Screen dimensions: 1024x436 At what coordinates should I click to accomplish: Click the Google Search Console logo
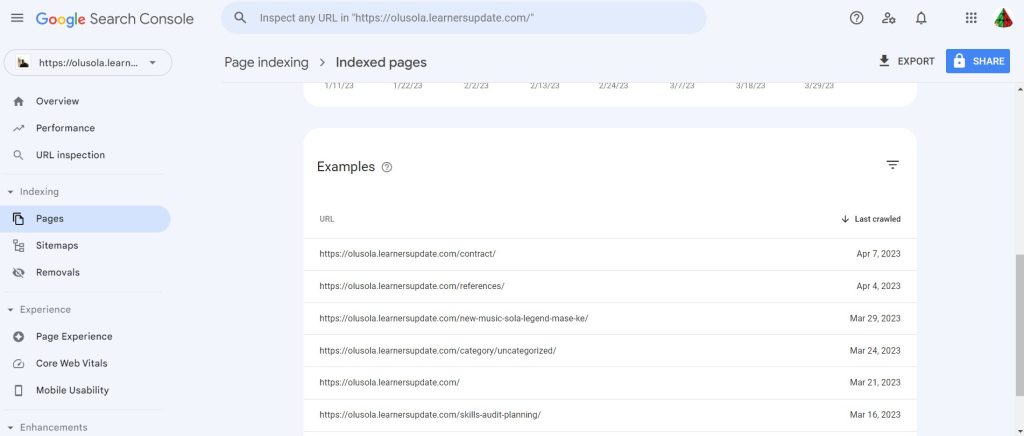click(115, 19)
